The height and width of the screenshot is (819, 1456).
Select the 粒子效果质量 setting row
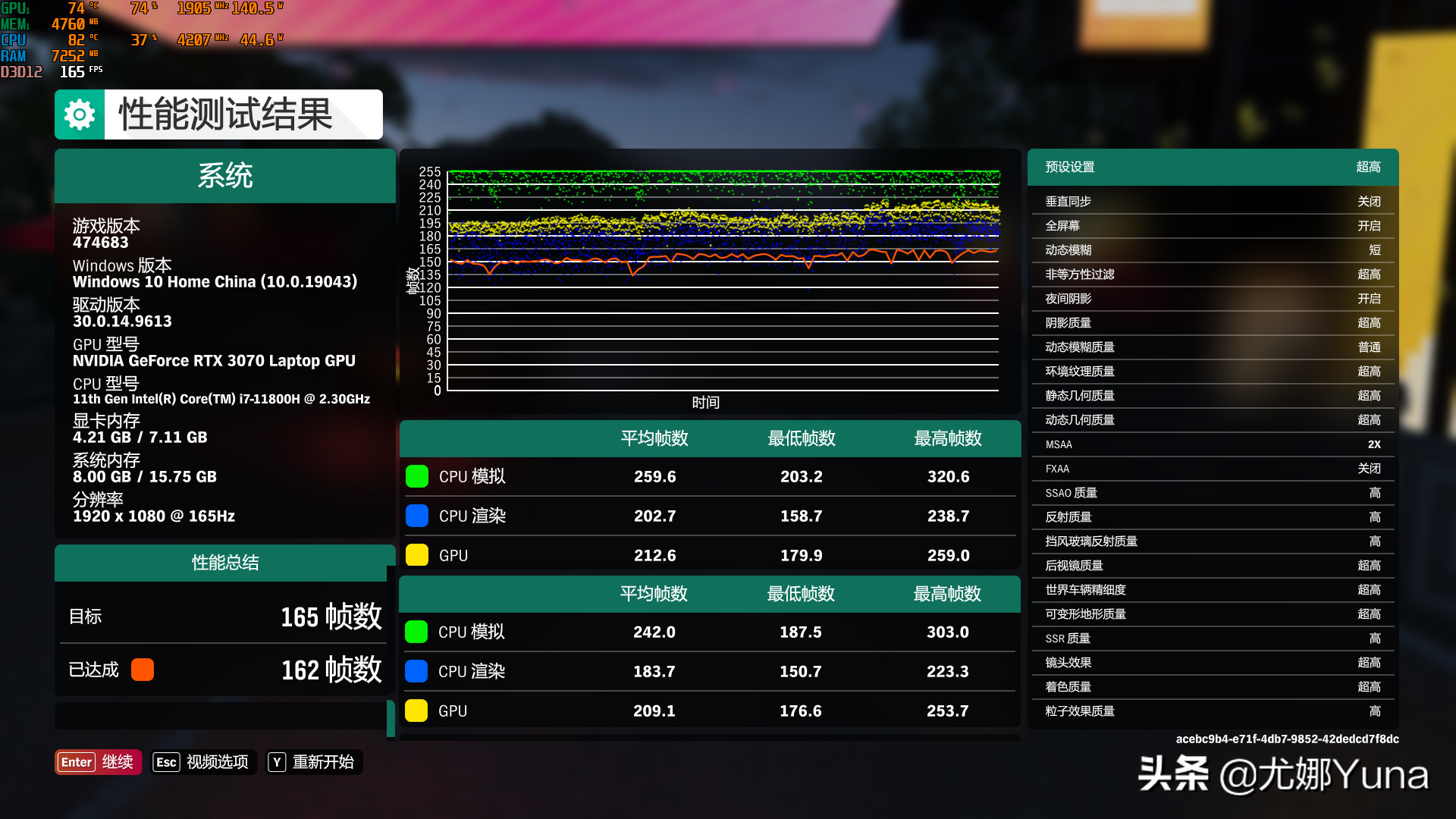click(1213, 711)
